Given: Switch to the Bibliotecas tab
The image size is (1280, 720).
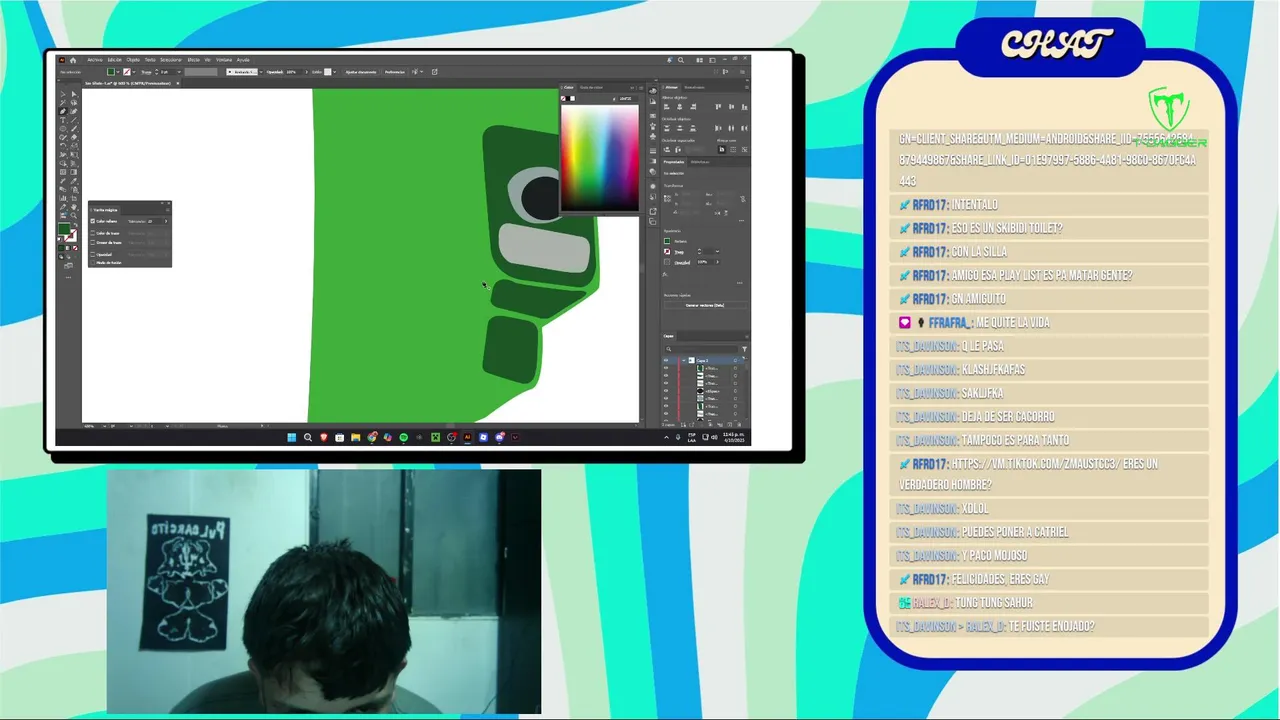Looking at the screenshot, I should pyautogui.click(x=700, y=162).
